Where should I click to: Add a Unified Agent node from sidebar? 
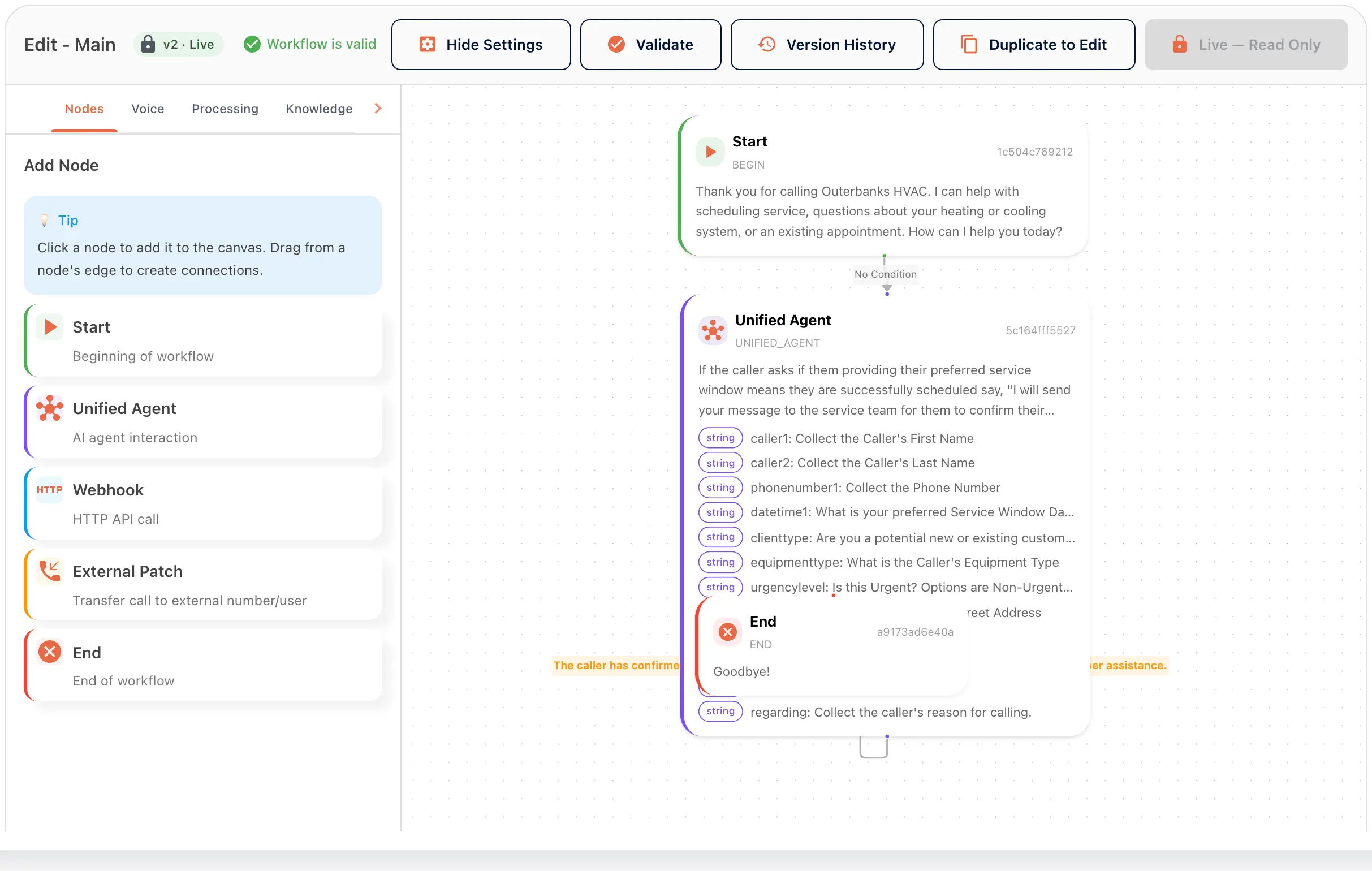(203, 422)
